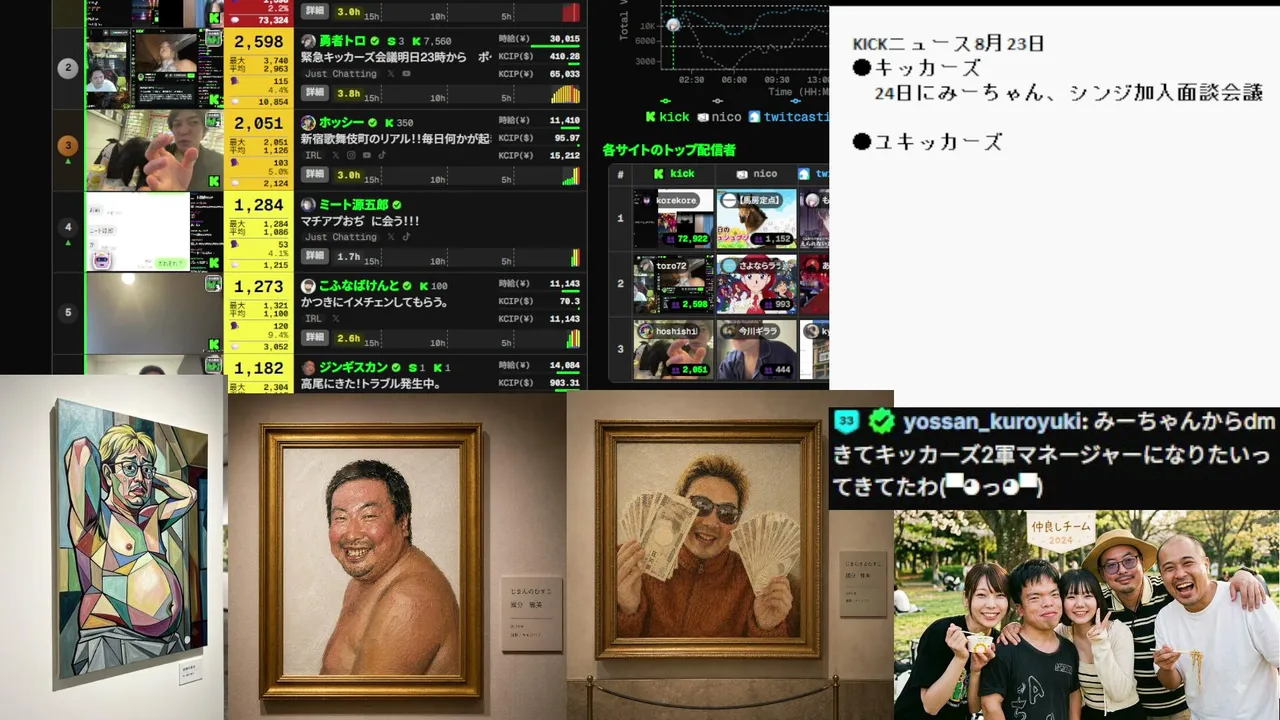
Task: Open stream title かつきにイメチェンしてもらう。
Action: [x=374, y=302]
